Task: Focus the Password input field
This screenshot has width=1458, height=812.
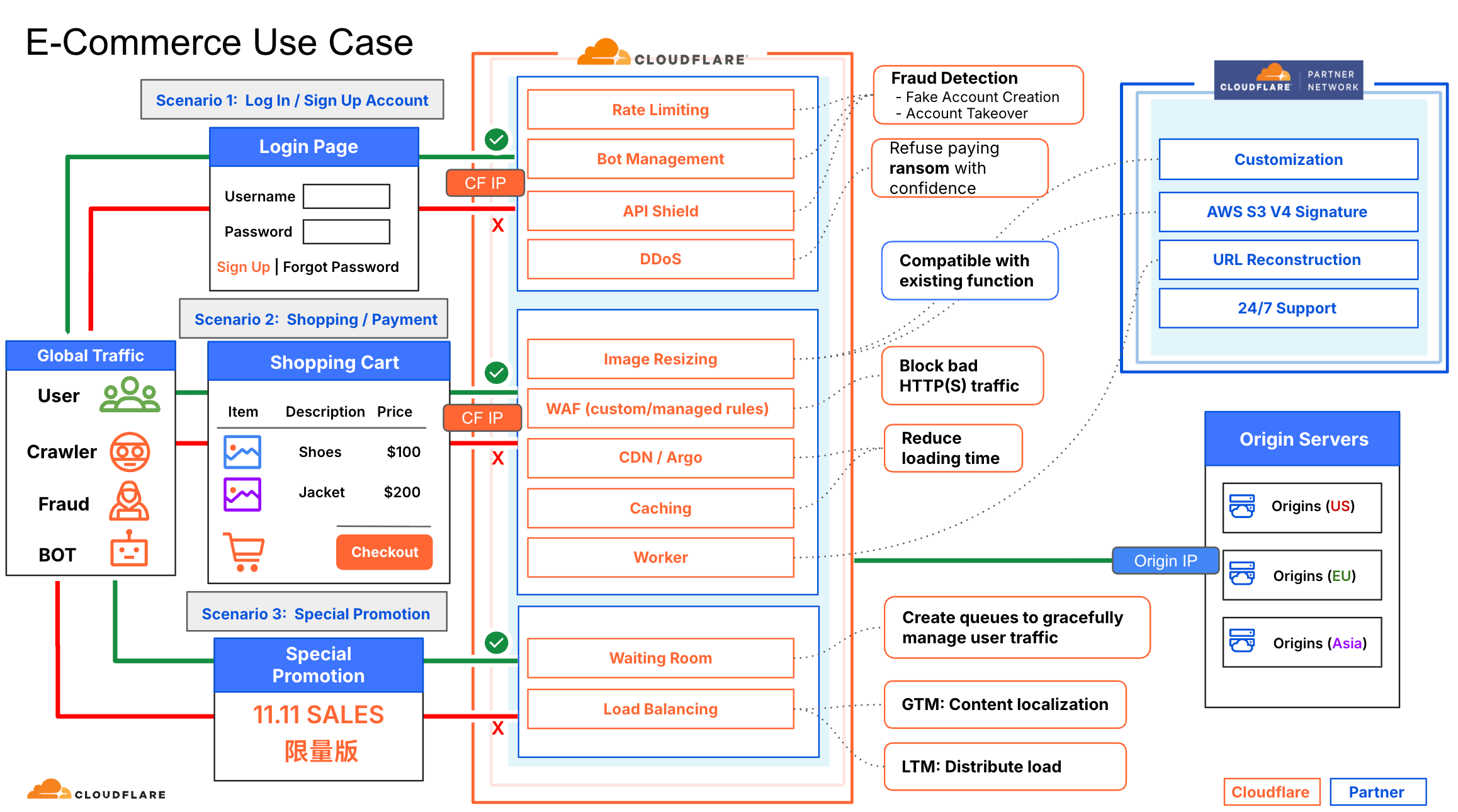Action: [347, 232]
